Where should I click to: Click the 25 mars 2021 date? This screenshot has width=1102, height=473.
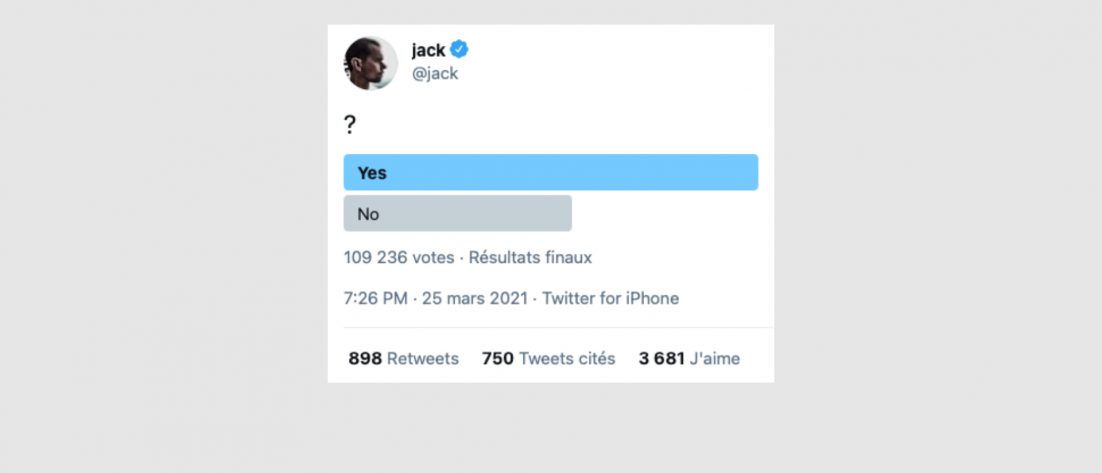[x=476, y=298]
